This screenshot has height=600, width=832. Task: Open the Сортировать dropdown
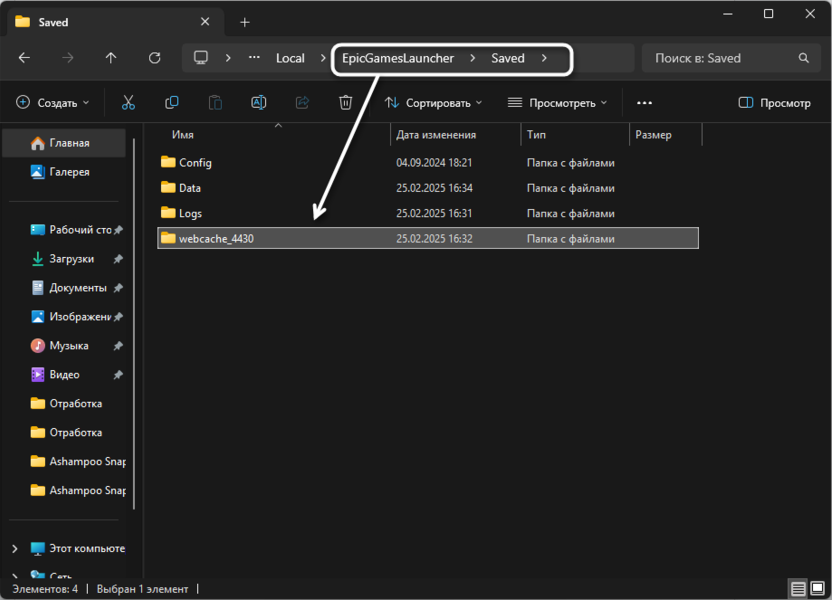click(x=433, y=102)
